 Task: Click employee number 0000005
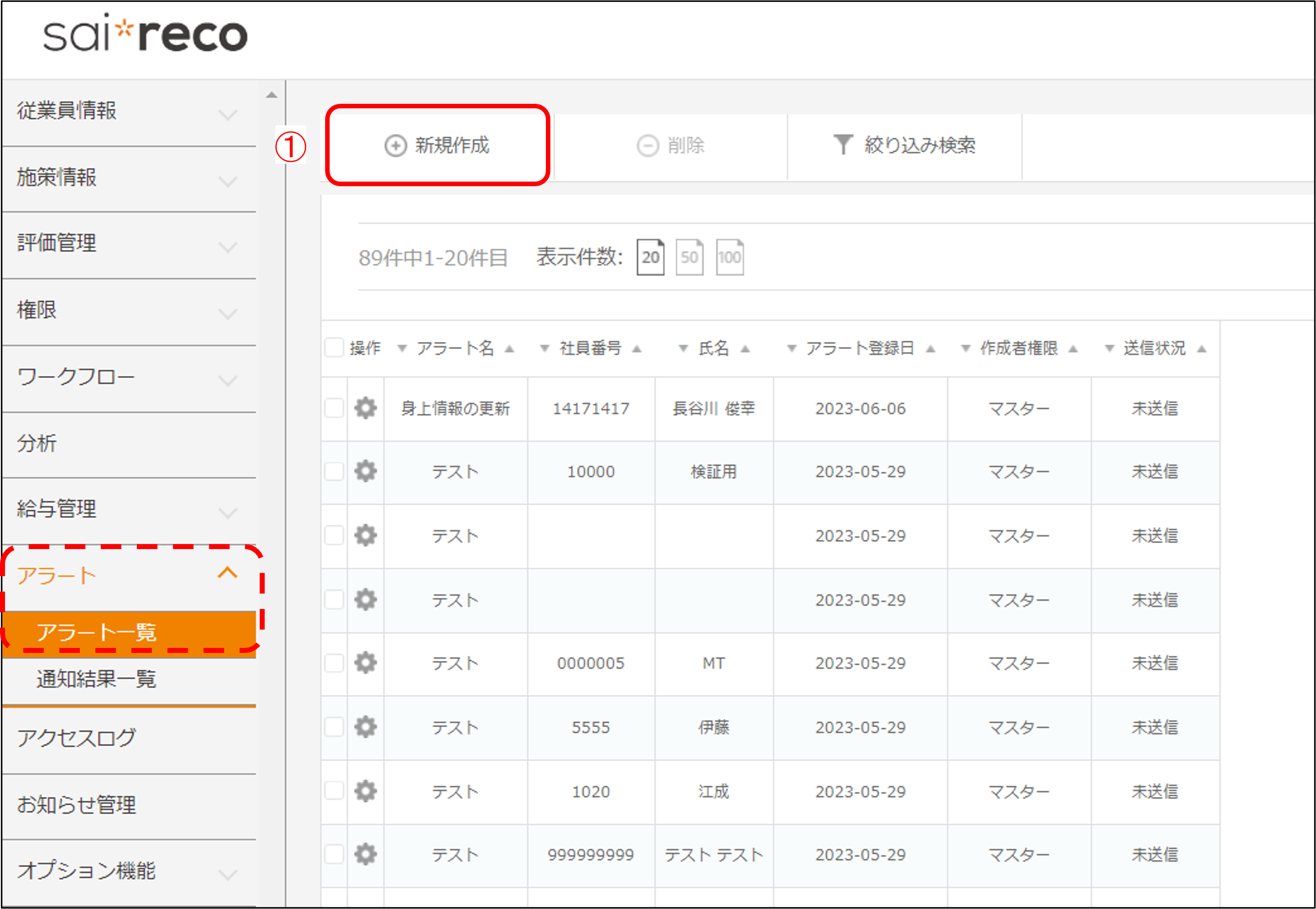[x=591, y=663]
